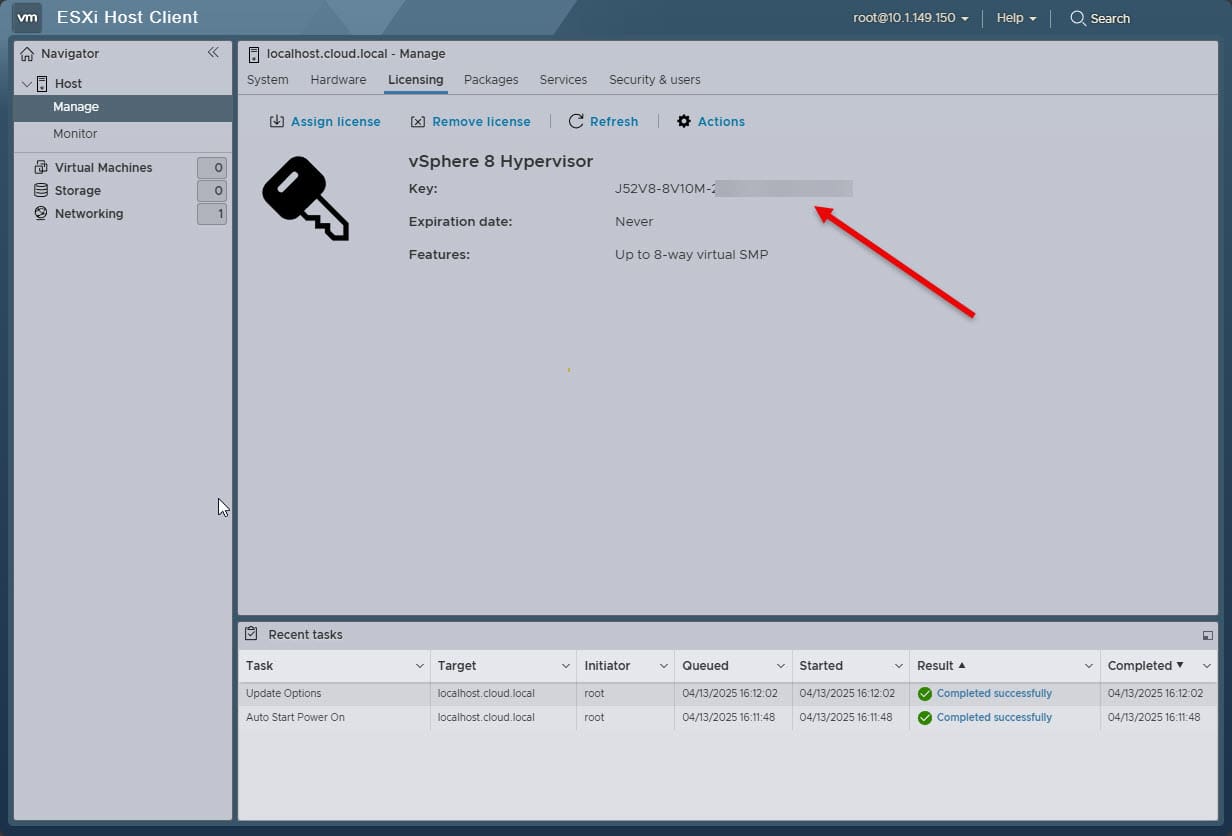Switch to the Hardware tab
This screenshot has width=1232, height=836.
coord(338,80)
